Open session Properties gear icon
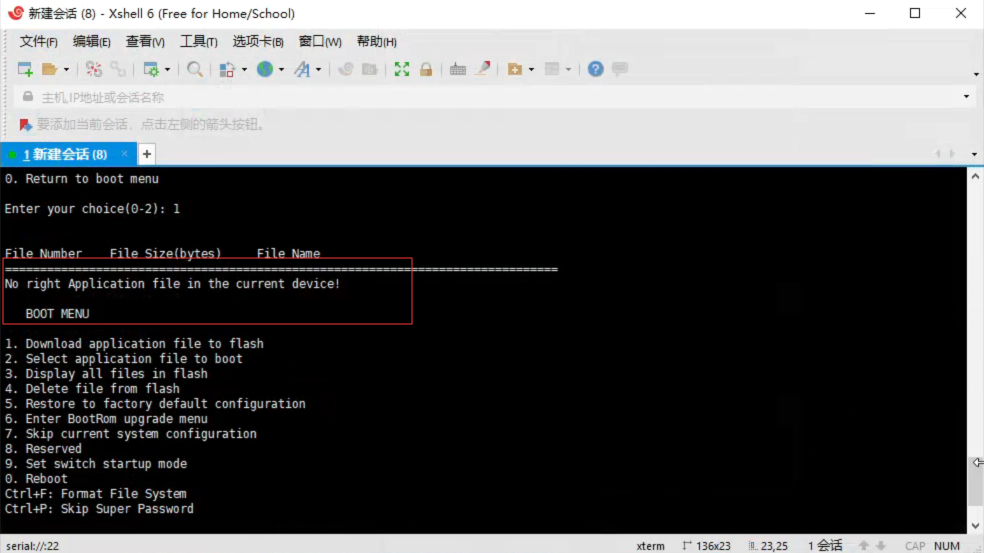 pos(151,69)
